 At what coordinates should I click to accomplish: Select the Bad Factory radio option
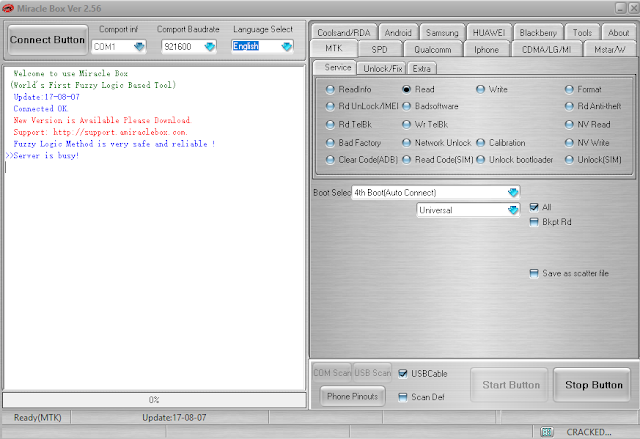[353, 143]
